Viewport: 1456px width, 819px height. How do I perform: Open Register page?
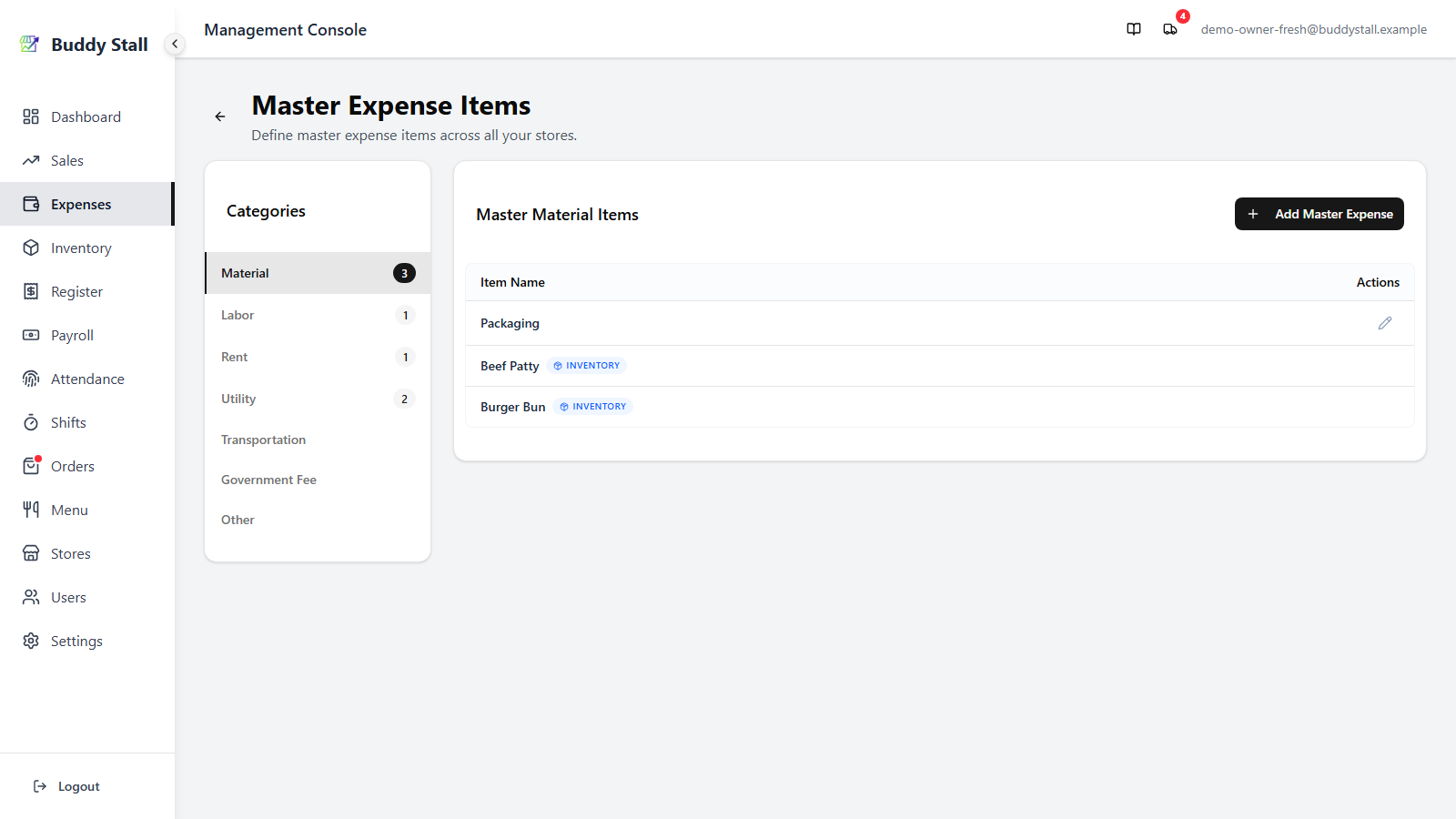coord(76,292)
